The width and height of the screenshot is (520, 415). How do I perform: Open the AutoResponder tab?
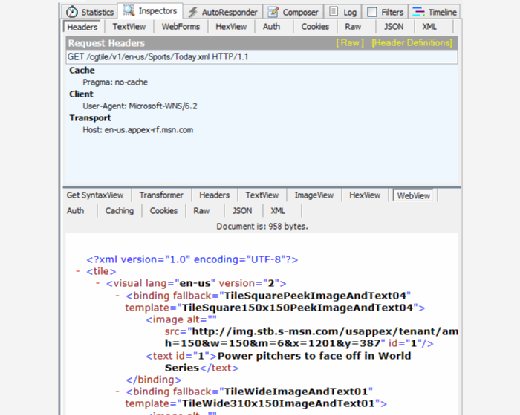223,12
